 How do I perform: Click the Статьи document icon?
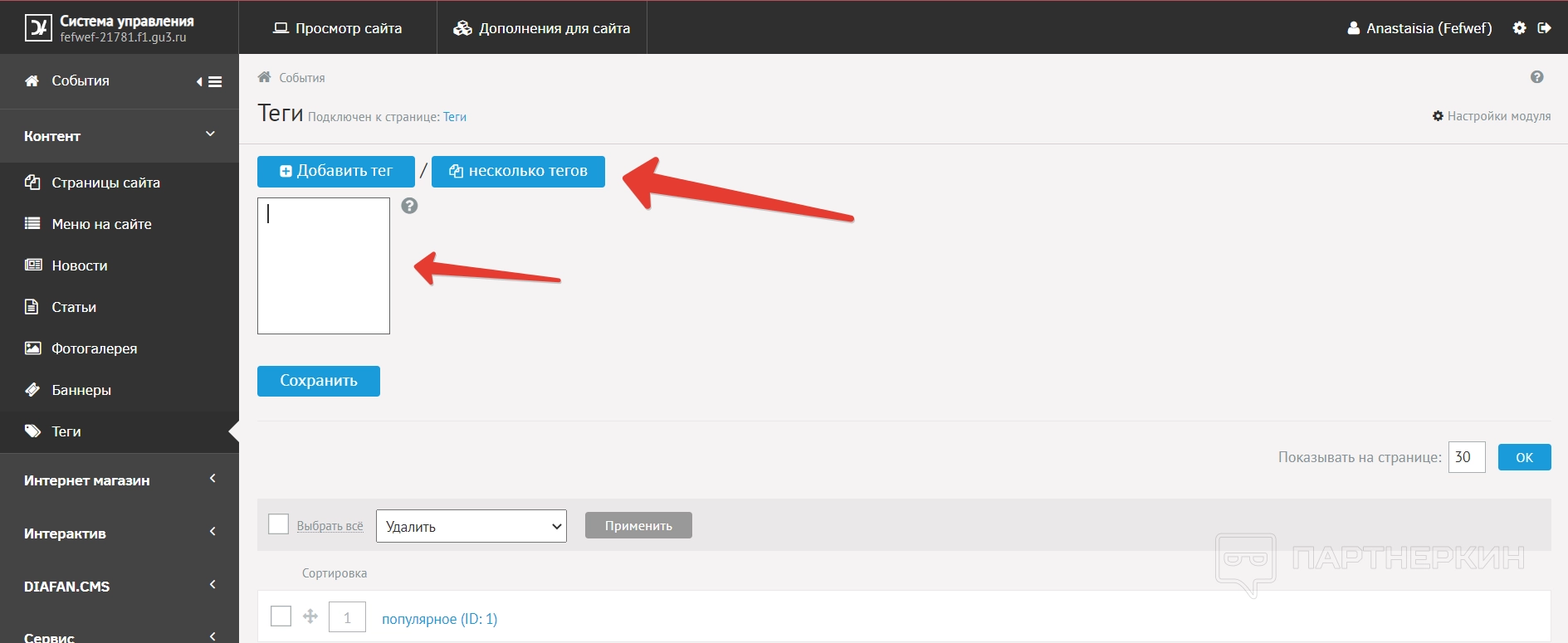32,307
